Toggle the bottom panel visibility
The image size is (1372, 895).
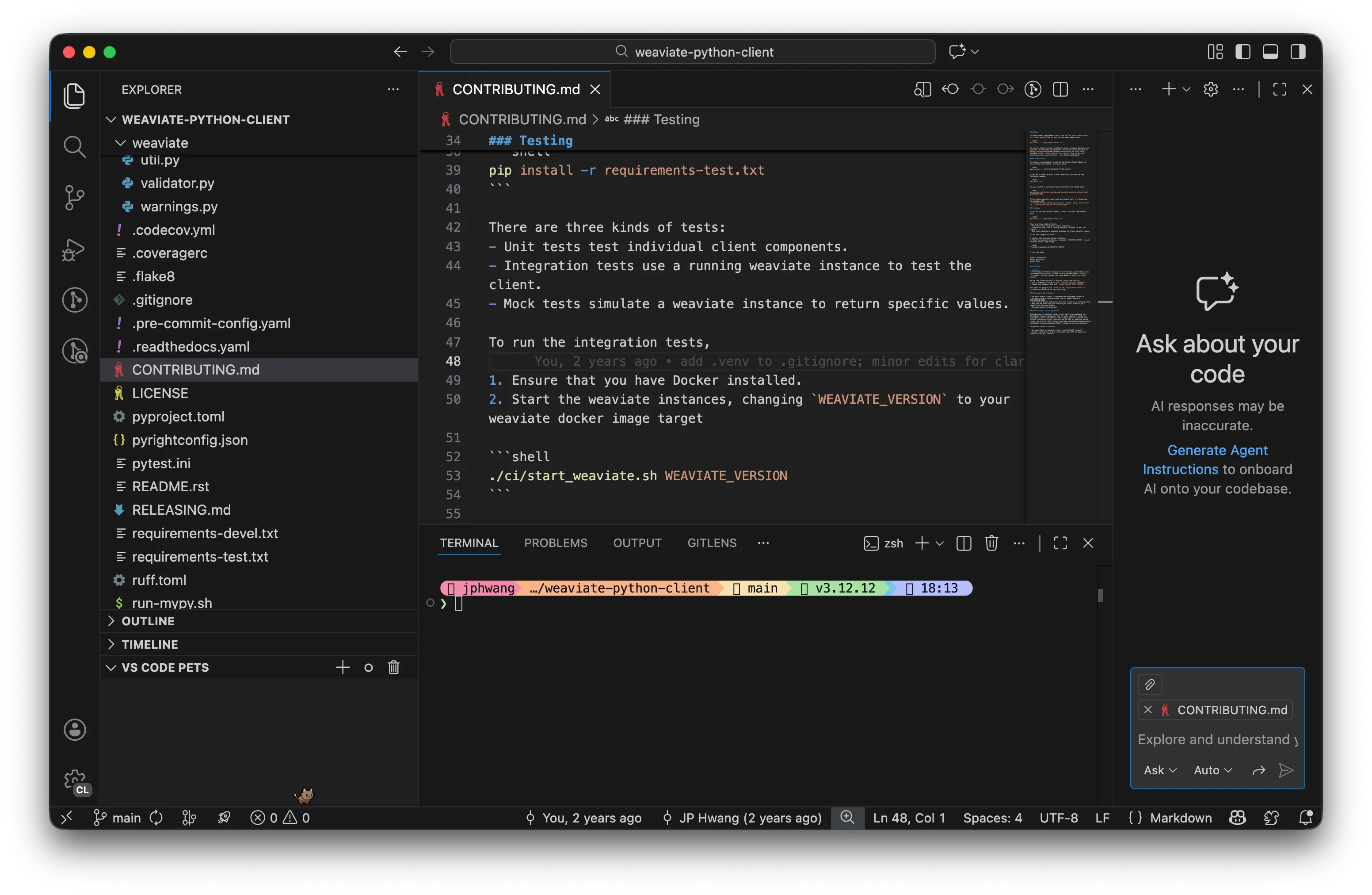1270,51
